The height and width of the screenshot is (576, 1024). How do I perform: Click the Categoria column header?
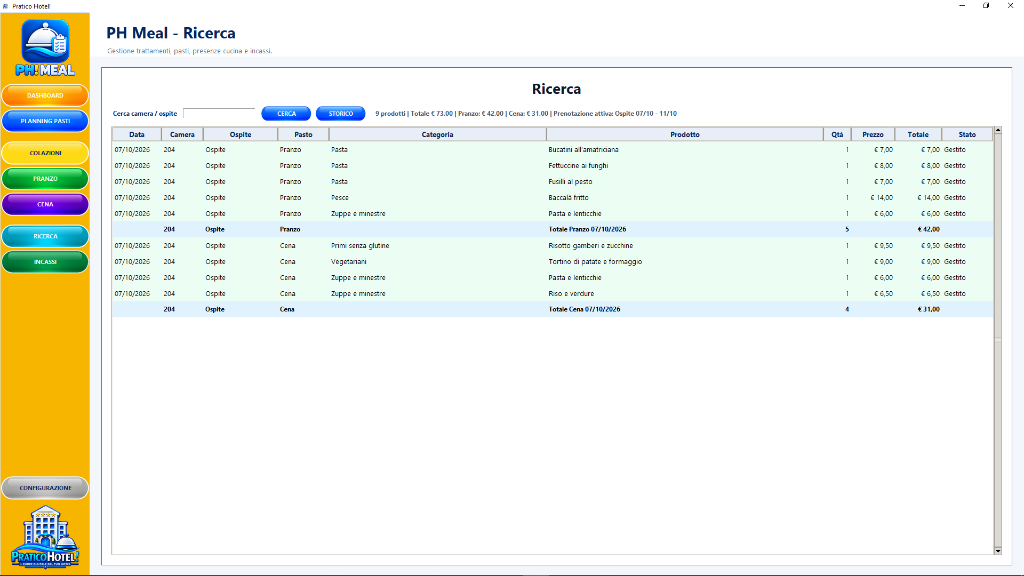(437, 135)
